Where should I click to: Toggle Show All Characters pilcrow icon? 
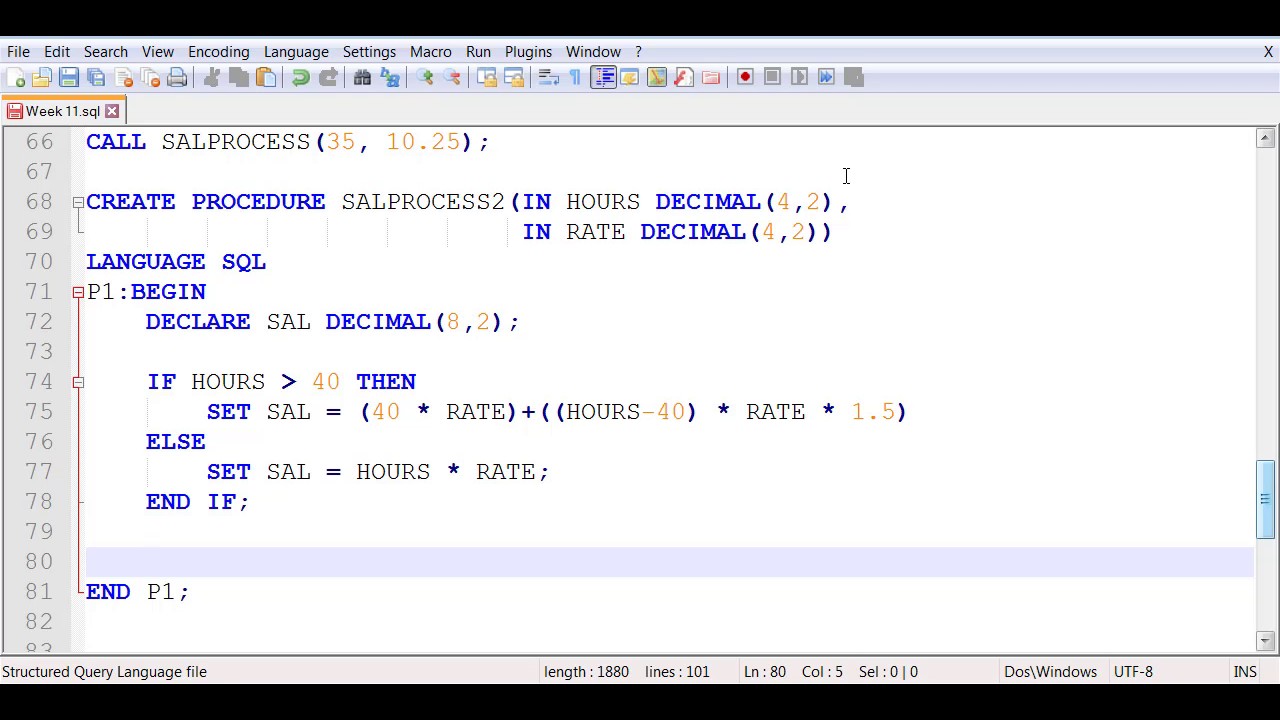[576, 77]
